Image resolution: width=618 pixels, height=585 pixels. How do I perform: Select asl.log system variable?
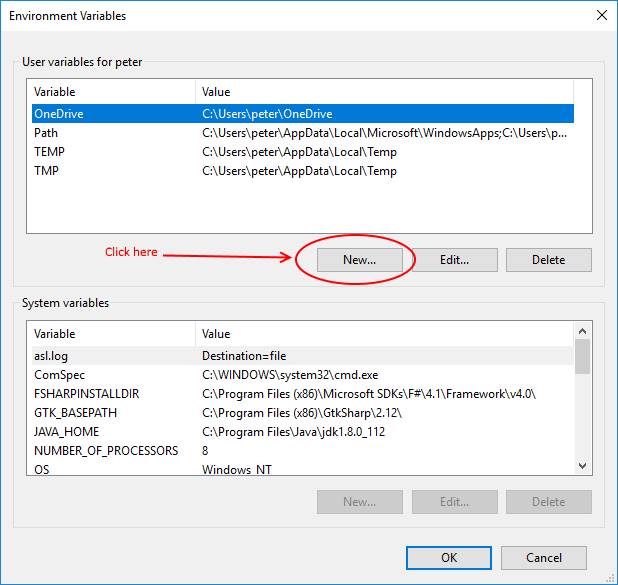50,356
